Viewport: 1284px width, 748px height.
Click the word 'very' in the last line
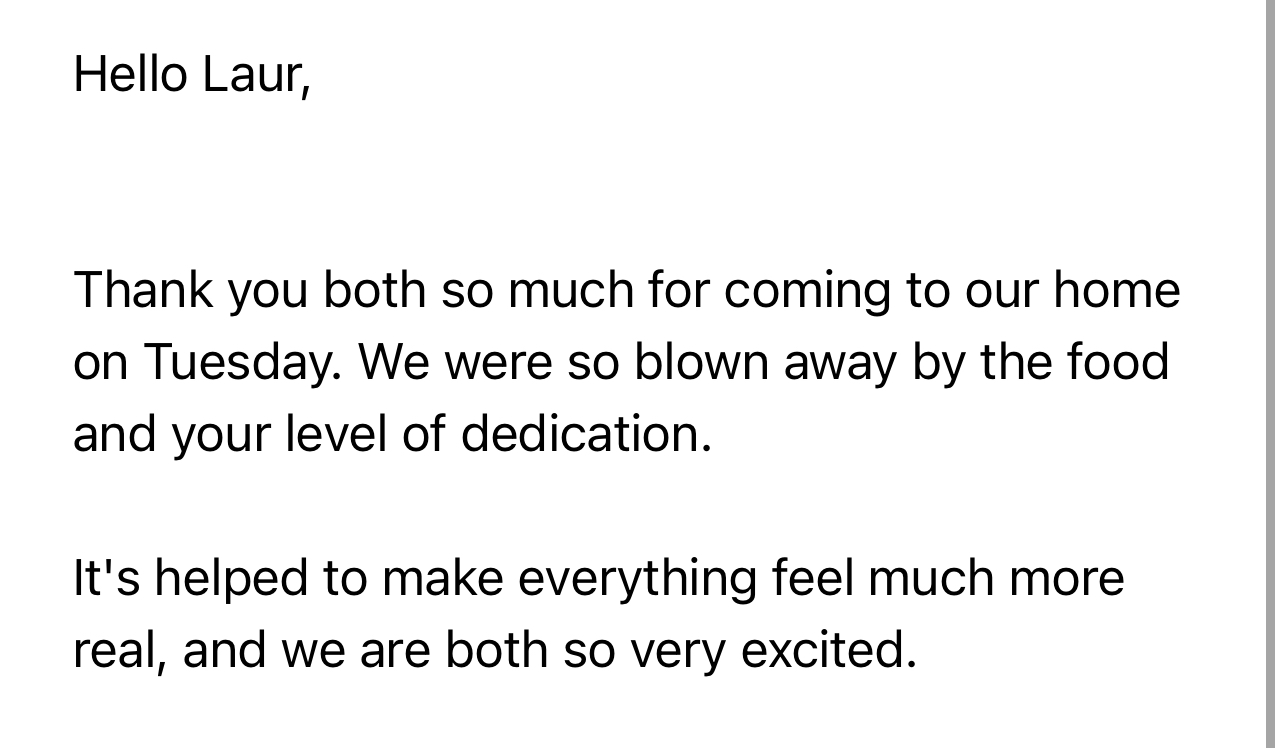(677, 652)
